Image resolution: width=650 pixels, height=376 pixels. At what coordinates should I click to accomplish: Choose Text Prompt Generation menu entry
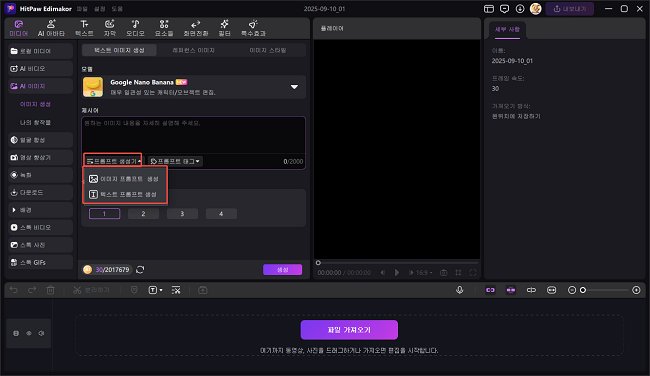coord(124,194)
